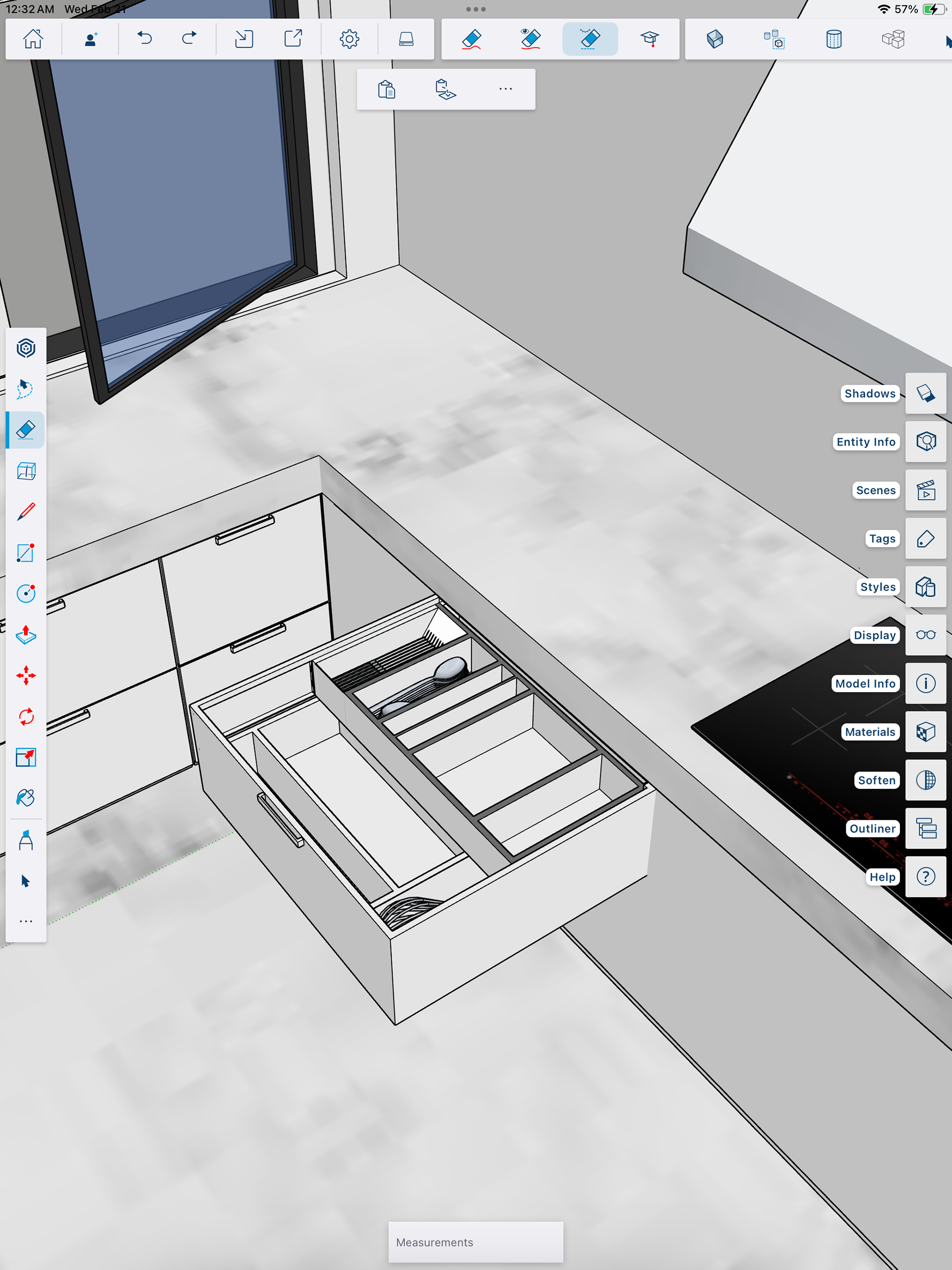The height and width of the screenshot is (1270, 952).
Task: Open the add collaborator person icon
Action: click(90, 39)
